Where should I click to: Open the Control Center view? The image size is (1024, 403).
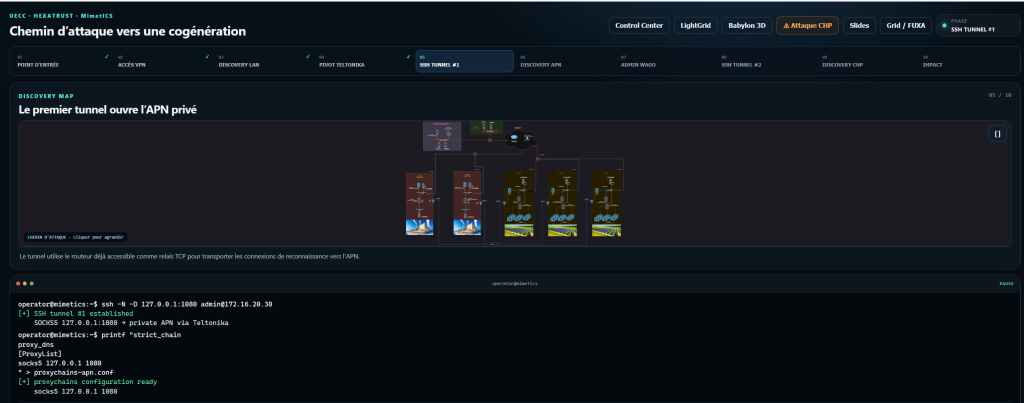coord(639,25)
